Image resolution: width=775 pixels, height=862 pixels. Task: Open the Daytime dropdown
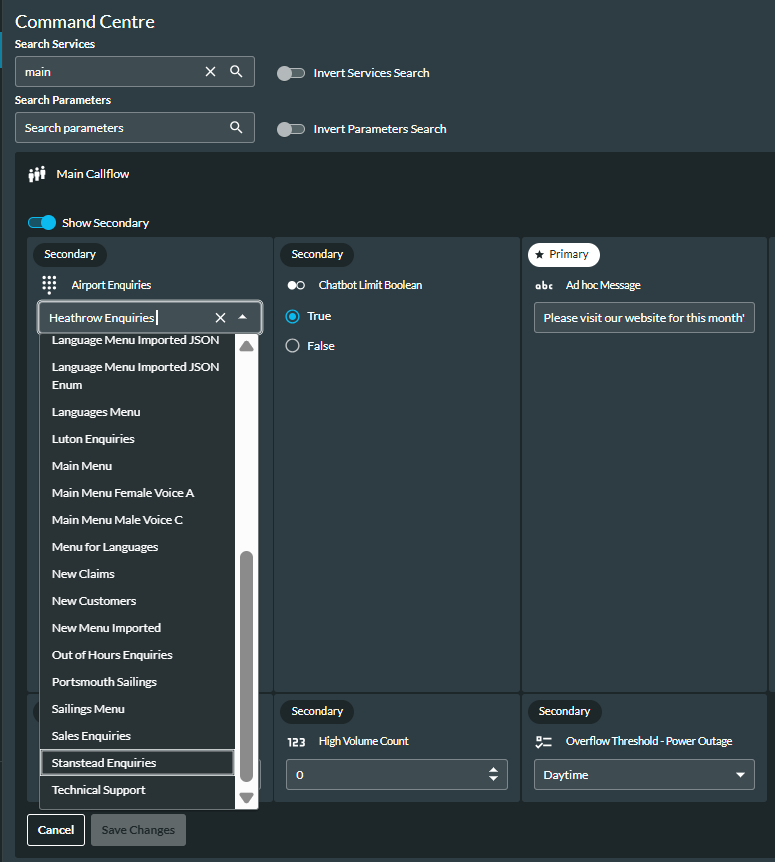(644, 775)
